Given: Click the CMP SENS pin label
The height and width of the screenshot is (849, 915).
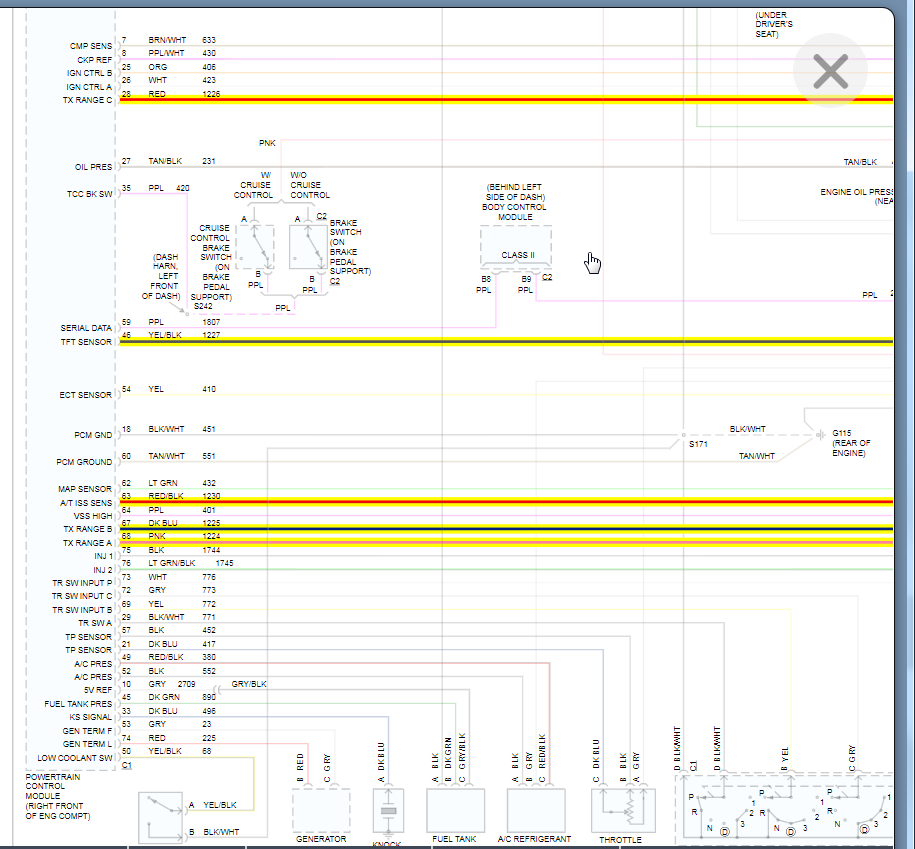Looking at the screenshot, I should (x=91, y=46).
